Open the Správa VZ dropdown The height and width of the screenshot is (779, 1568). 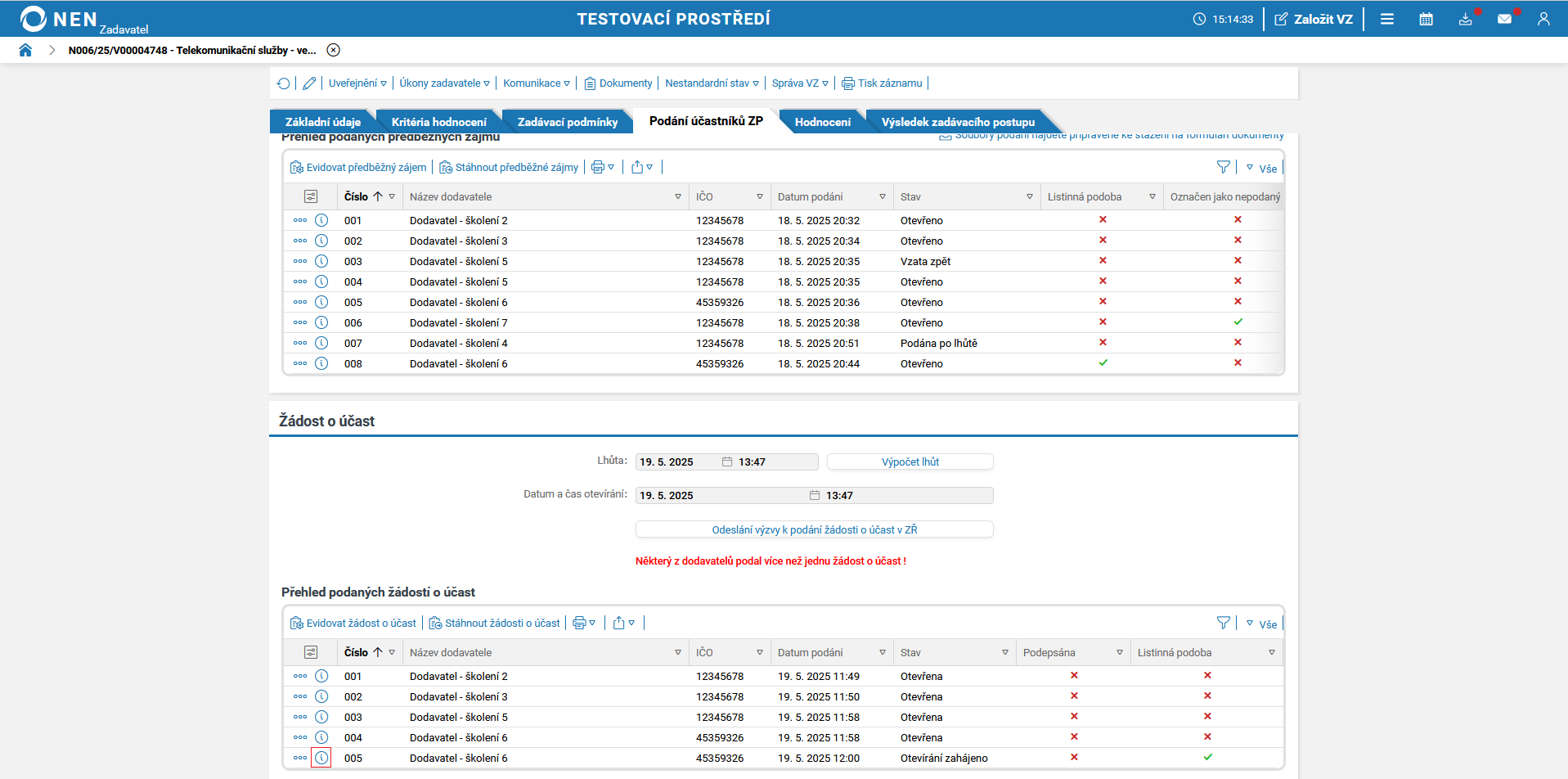pyautogui.click(x=799, y=83)
